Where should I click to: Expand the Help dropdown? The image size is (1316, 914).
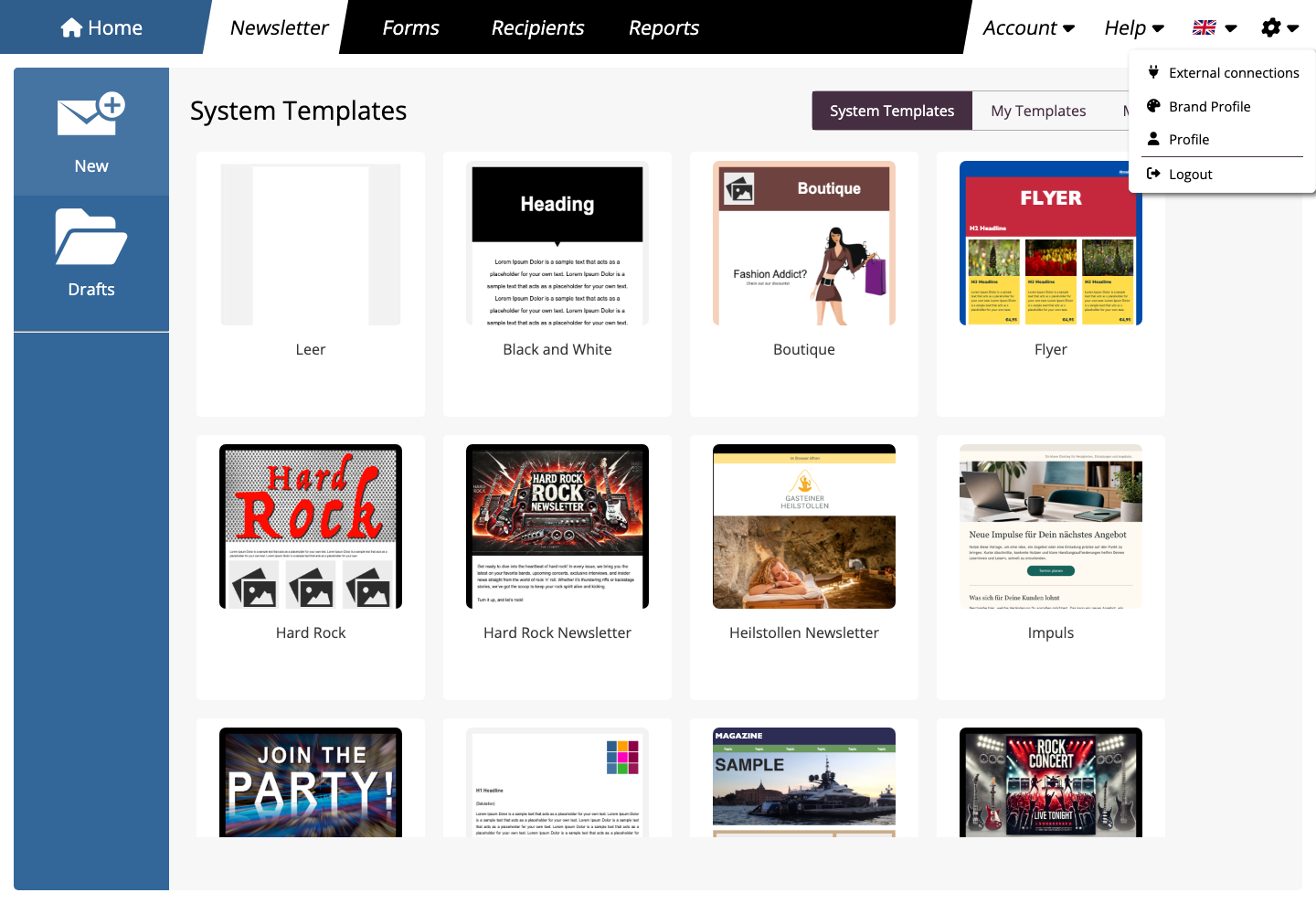(1134, 27)
